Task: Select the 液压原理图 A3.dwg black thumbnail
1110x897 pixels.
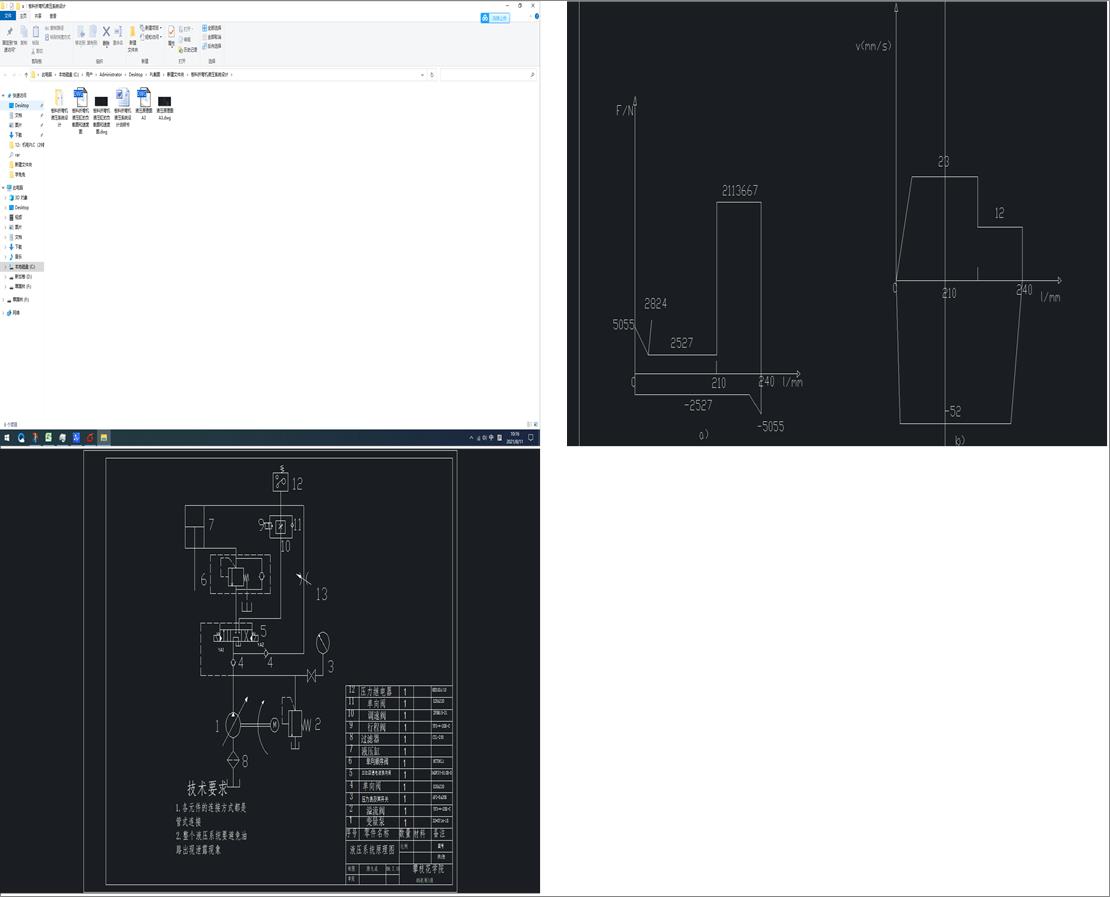Action: pos(165,102)
